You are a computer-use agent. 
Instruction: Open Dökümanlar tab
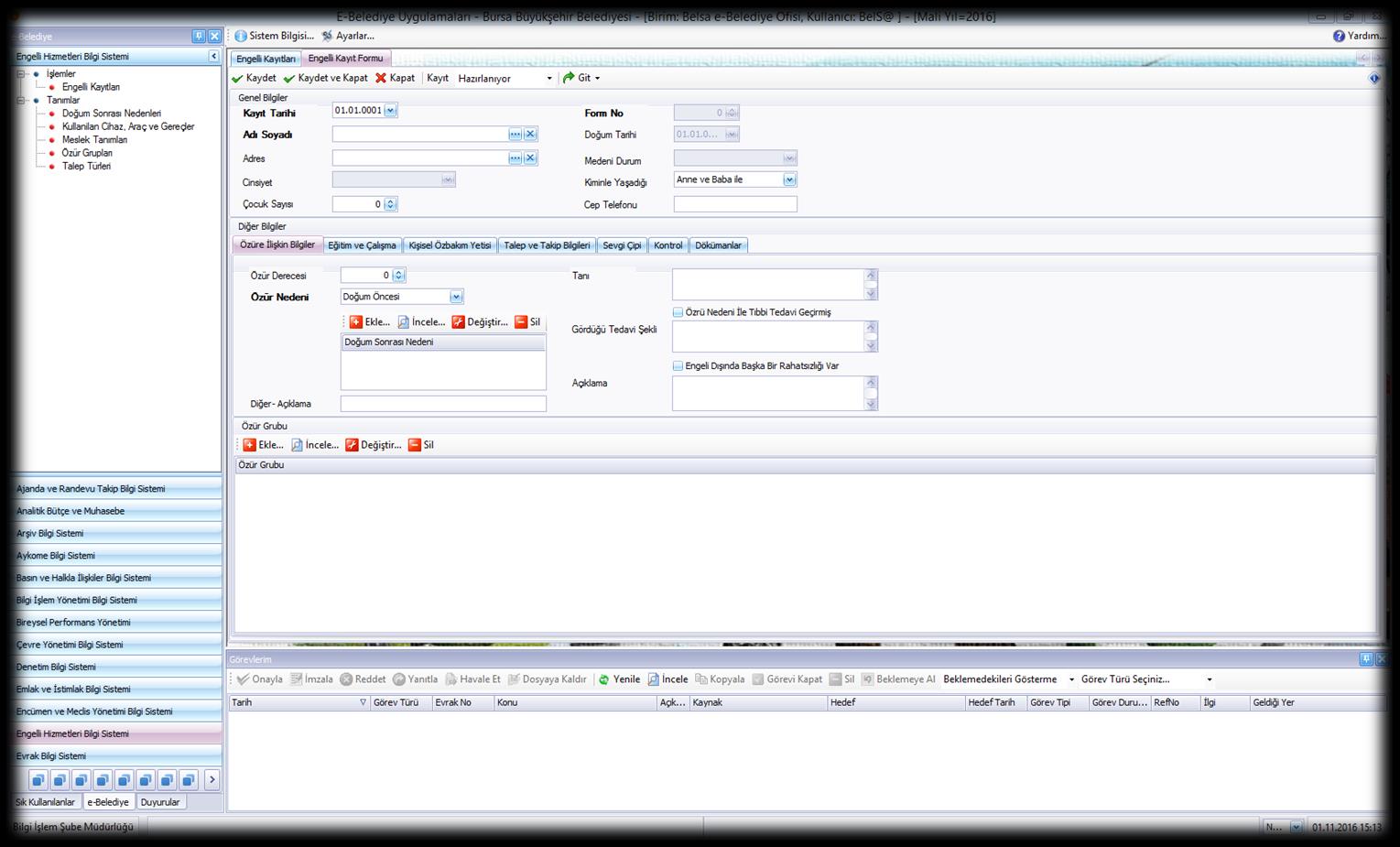pyautogui.click(x=718, y=245)
